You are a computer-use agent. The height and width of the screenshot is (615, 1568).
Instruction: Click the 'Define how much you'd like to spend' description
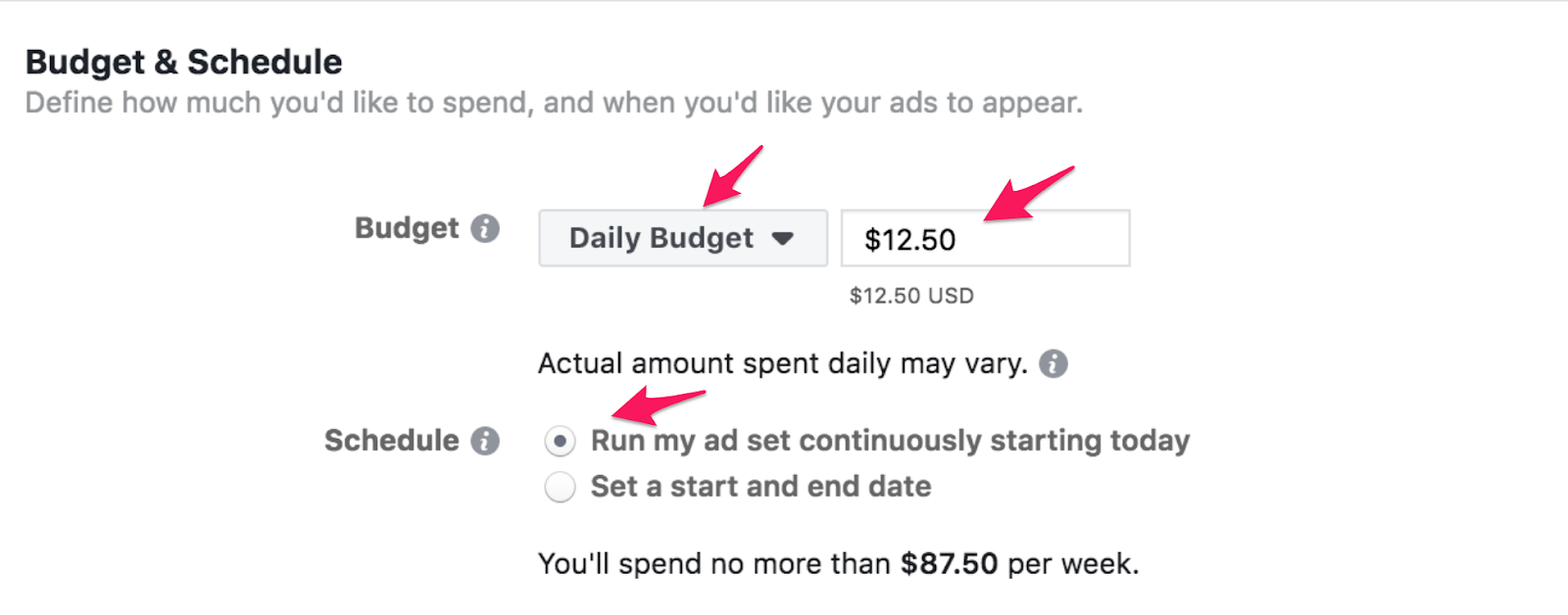click(x=554, y=103)
